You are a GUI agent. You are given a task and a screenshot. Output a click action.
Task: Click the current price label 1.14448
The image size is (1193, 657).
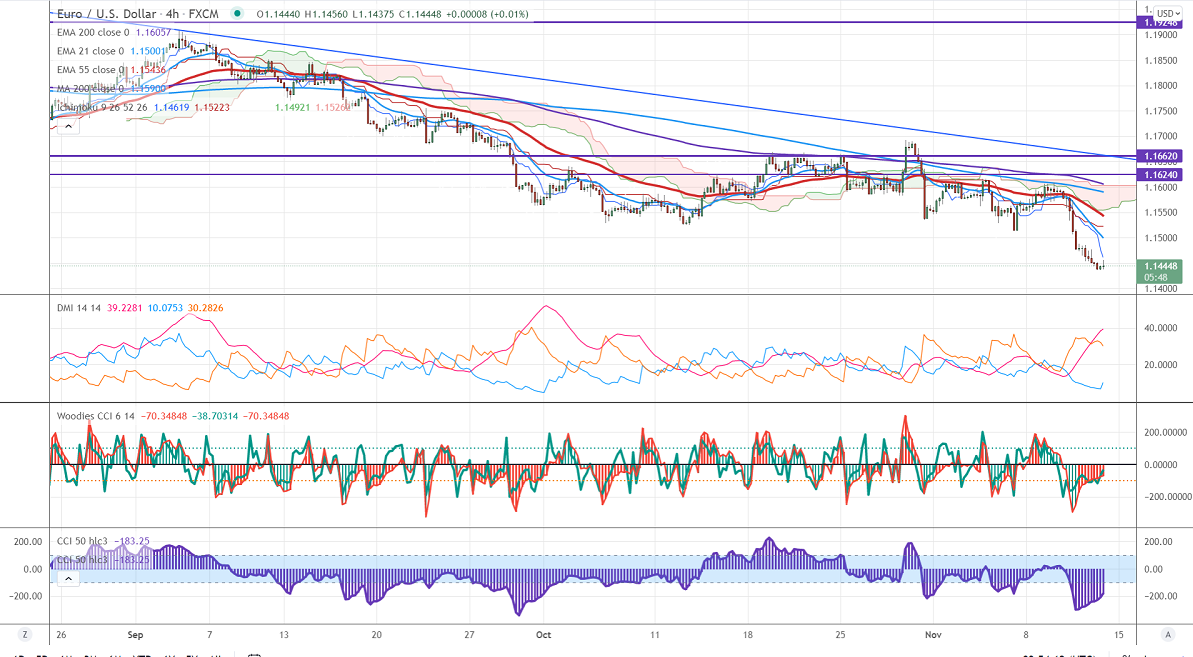(x=1159, y=266)
